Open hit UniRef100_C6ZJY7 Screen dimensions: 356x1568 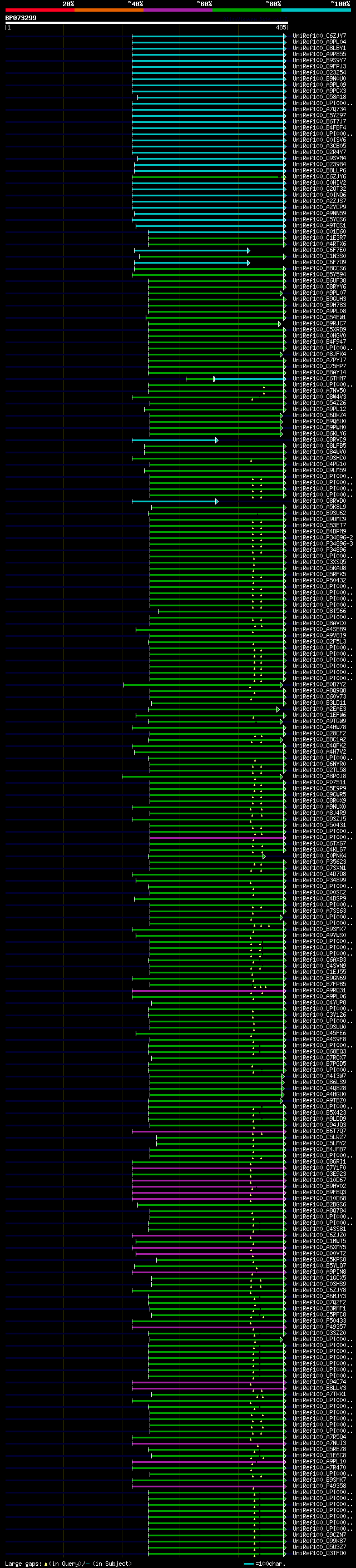(319, 36)
